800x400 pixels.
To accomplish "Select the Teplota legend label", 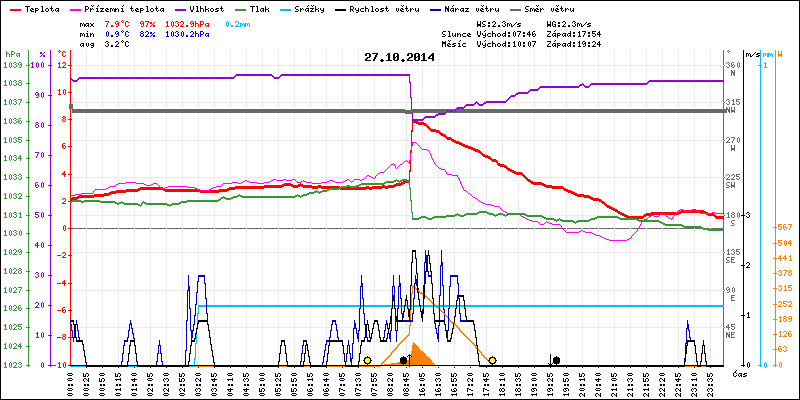I will coord(42,9).
